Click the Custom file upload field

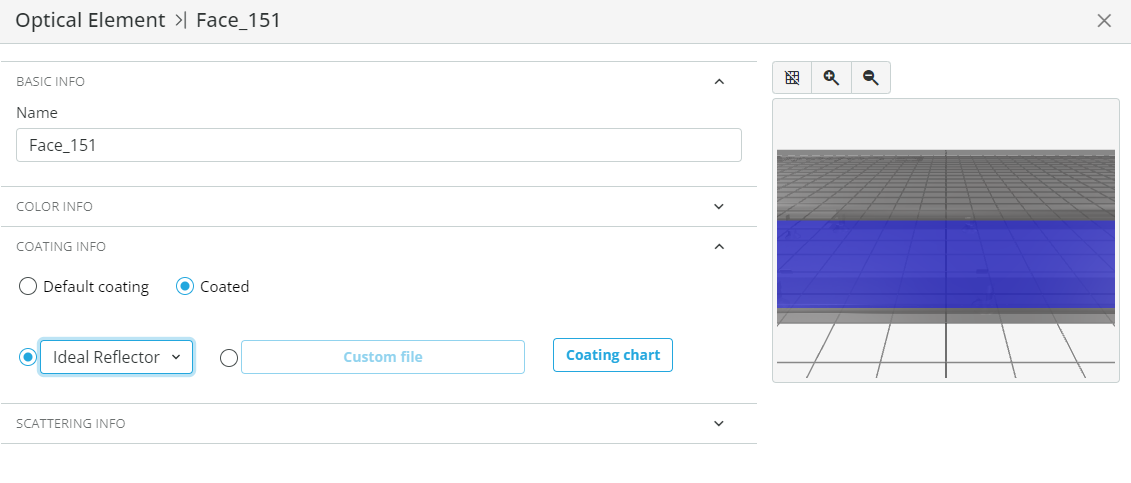coord(382,357)
